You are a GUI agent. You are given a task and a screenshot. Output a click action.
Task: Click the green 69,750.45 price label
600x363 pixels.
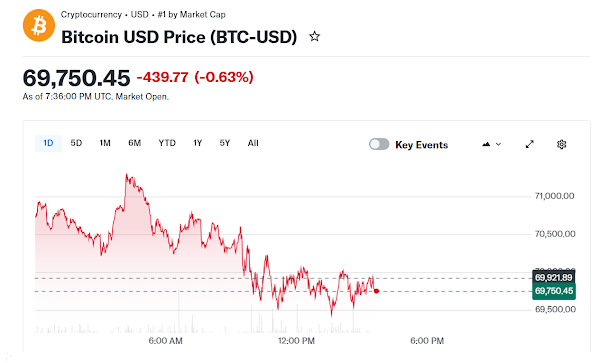[x=554, y=291]
